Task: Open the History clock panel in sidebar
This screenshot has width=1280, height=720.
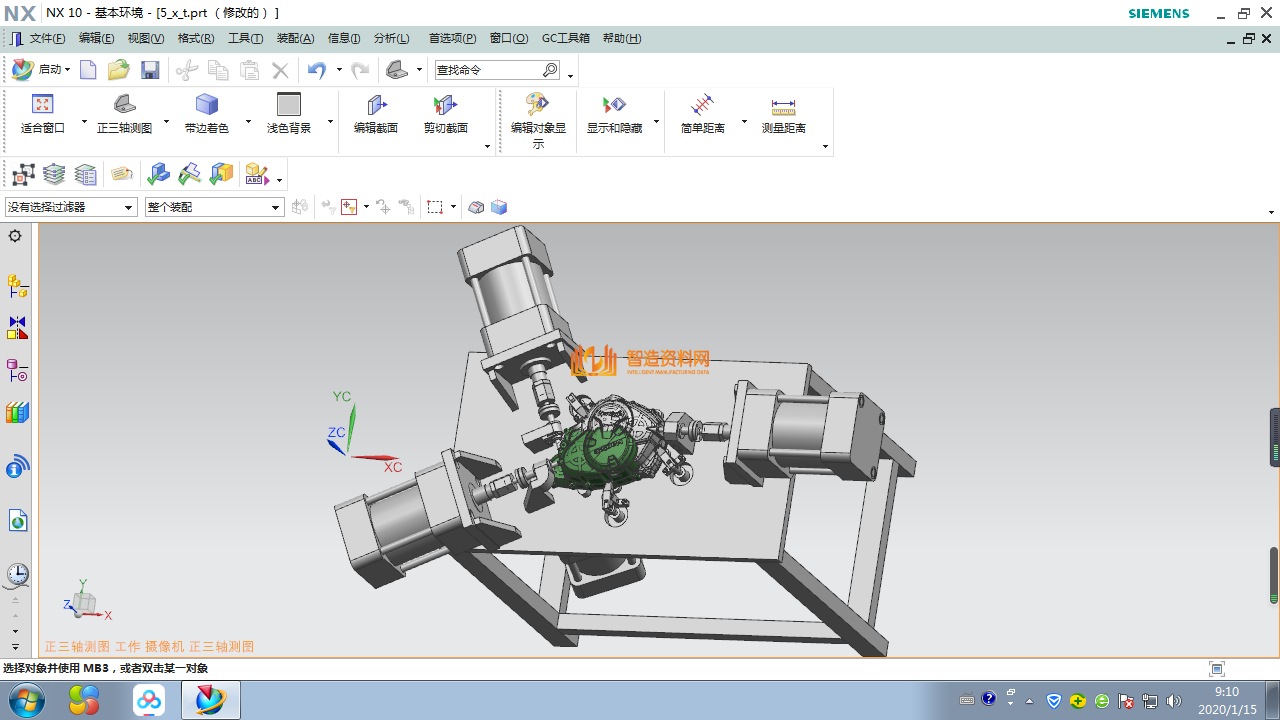Action: 17,574
